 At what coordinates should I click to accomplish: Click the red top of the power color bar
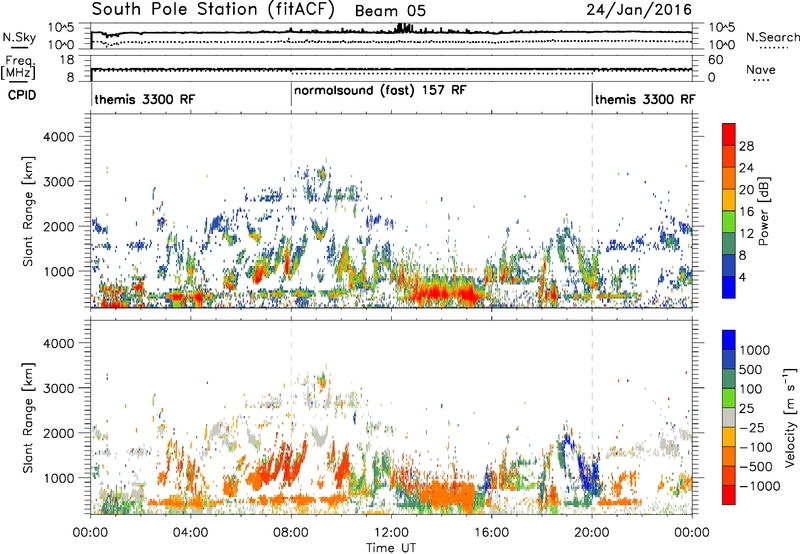click(729, 133)
